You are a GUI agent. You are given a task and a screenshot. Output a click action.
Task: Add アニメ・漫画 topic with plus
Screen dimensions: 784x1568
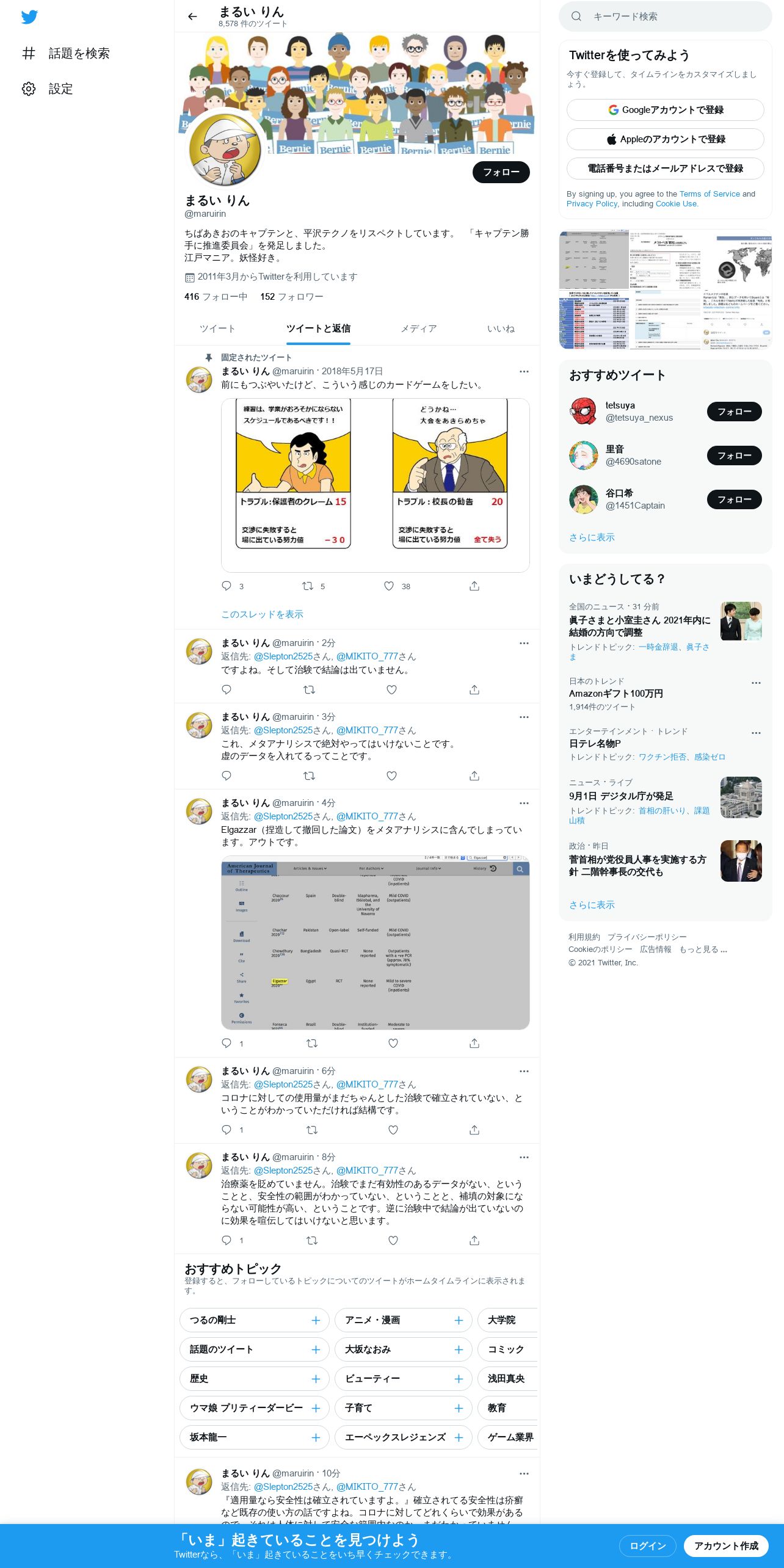click(x=459, y=1320)
